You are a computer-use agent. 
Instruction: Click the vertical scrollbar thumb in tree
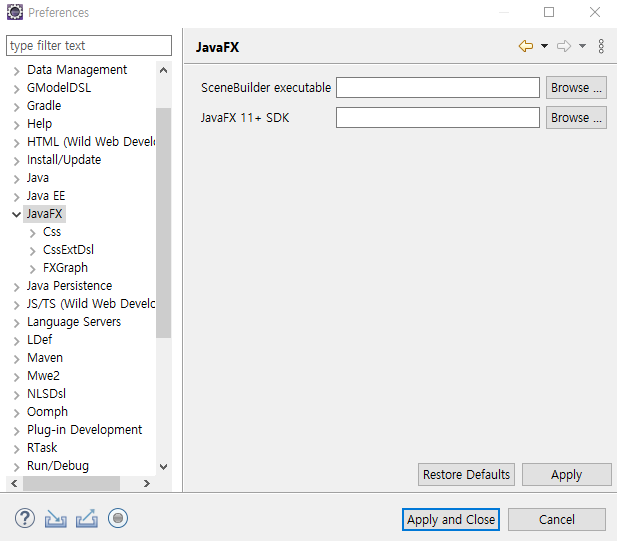[x=163, y=223]
